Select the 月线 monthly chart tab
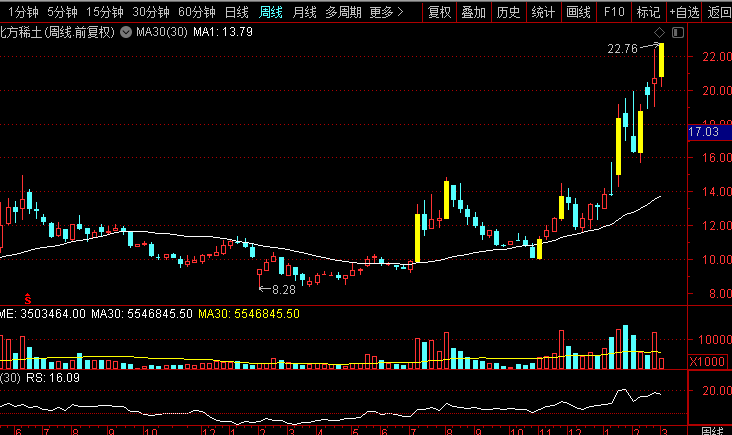Viewport: 732px width, 435px height. tap(304, 12)
